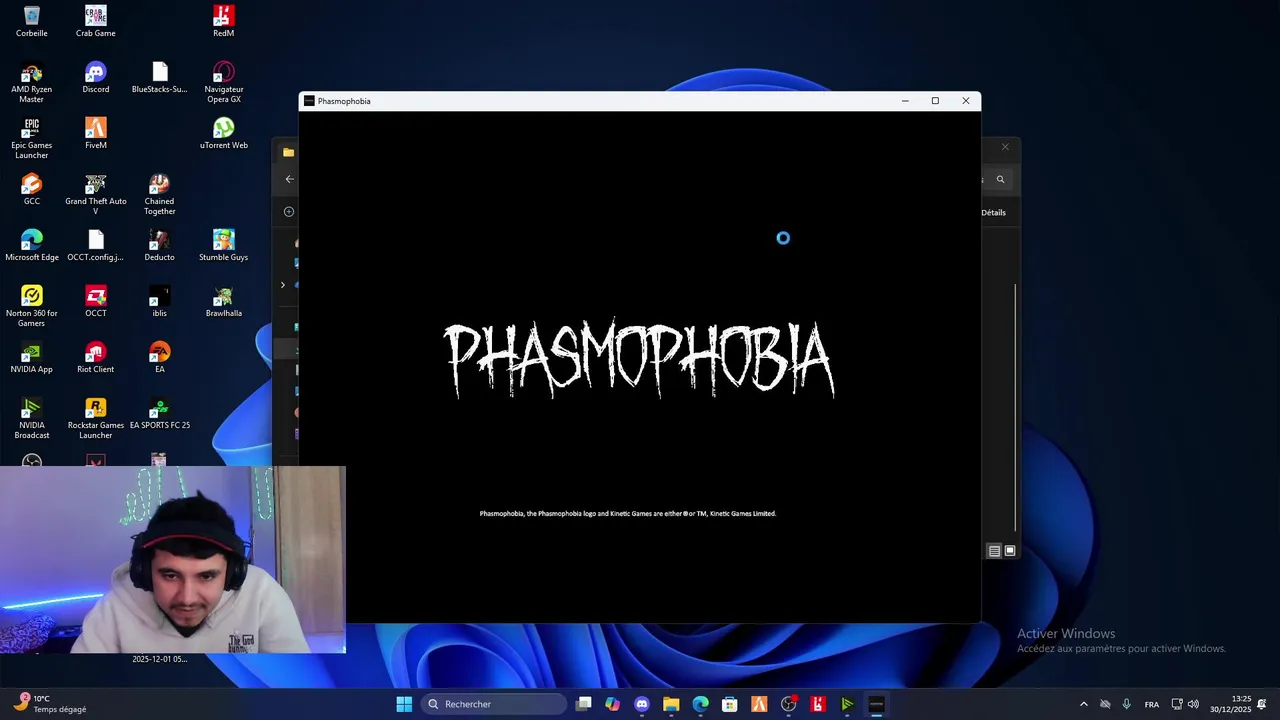Open FiveM from the taskbar
1280x720 pixels.
(759, 704)
